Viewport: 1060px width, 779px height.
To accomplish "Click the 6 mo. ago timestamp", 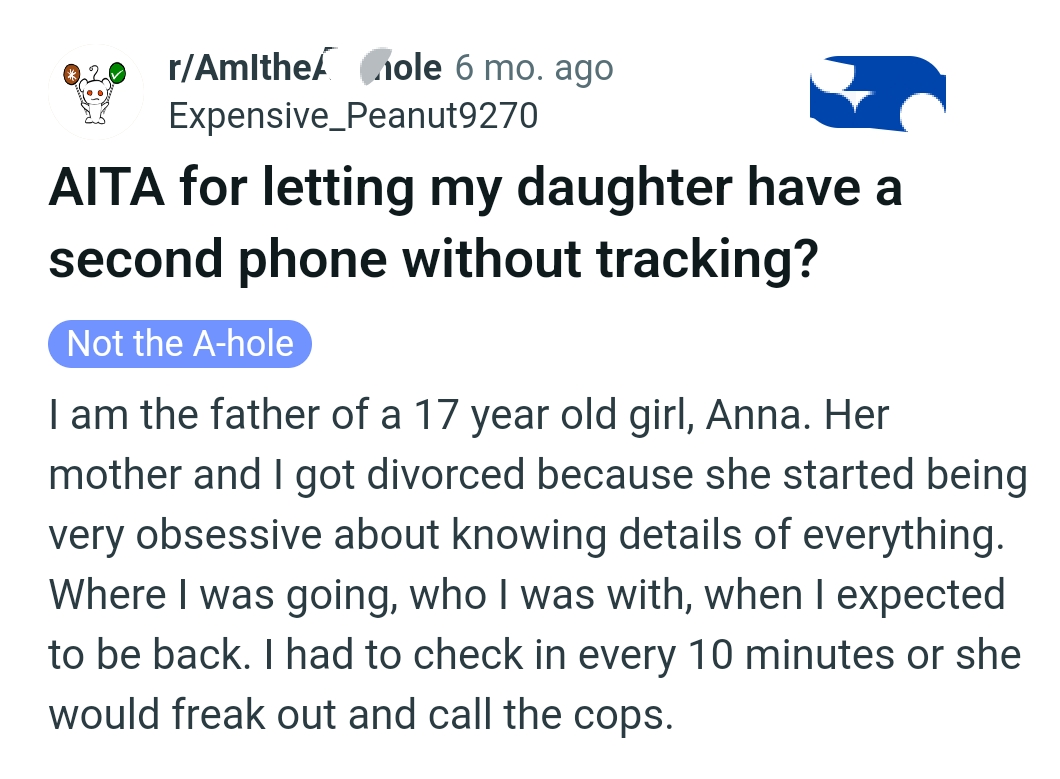I will 534,68.
